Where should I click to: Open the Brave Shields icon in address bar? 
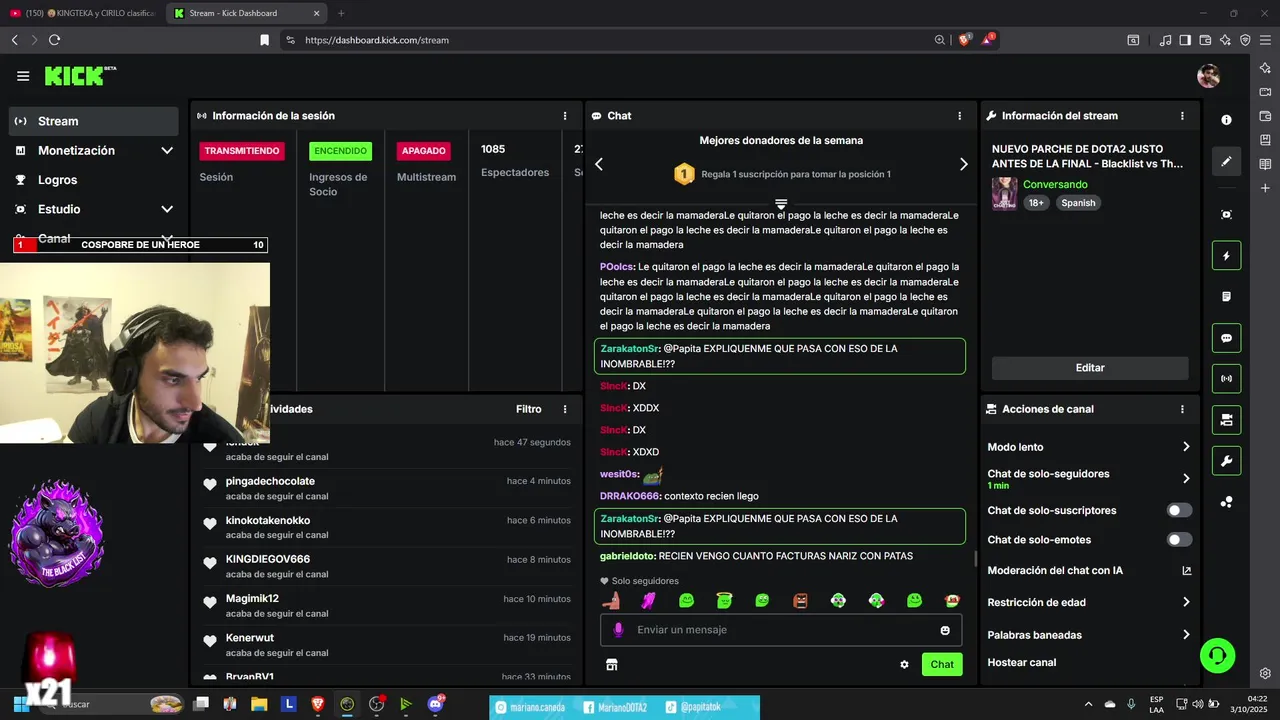pos(965,40)
